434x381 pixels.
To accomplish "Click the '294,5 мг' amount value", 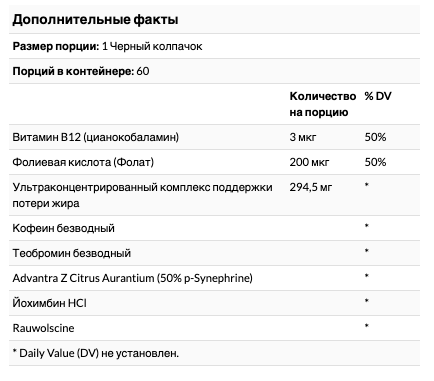I will point(311,187).
